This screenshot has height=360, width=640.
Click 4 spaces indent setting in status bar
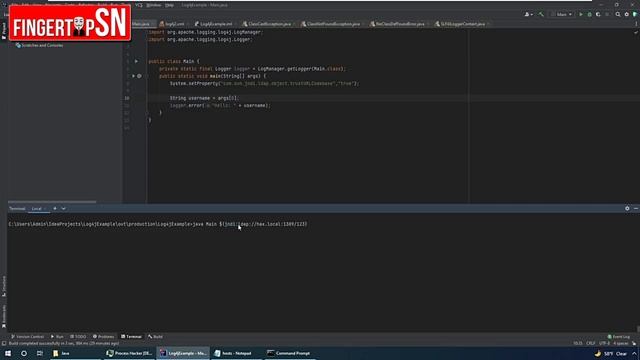[x=620, y=343]
